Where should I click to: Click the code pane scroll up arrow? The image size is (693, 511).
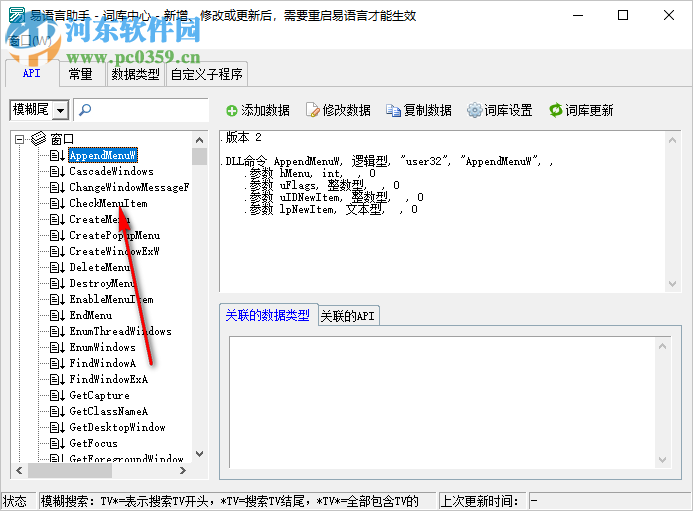pos(672,141)
